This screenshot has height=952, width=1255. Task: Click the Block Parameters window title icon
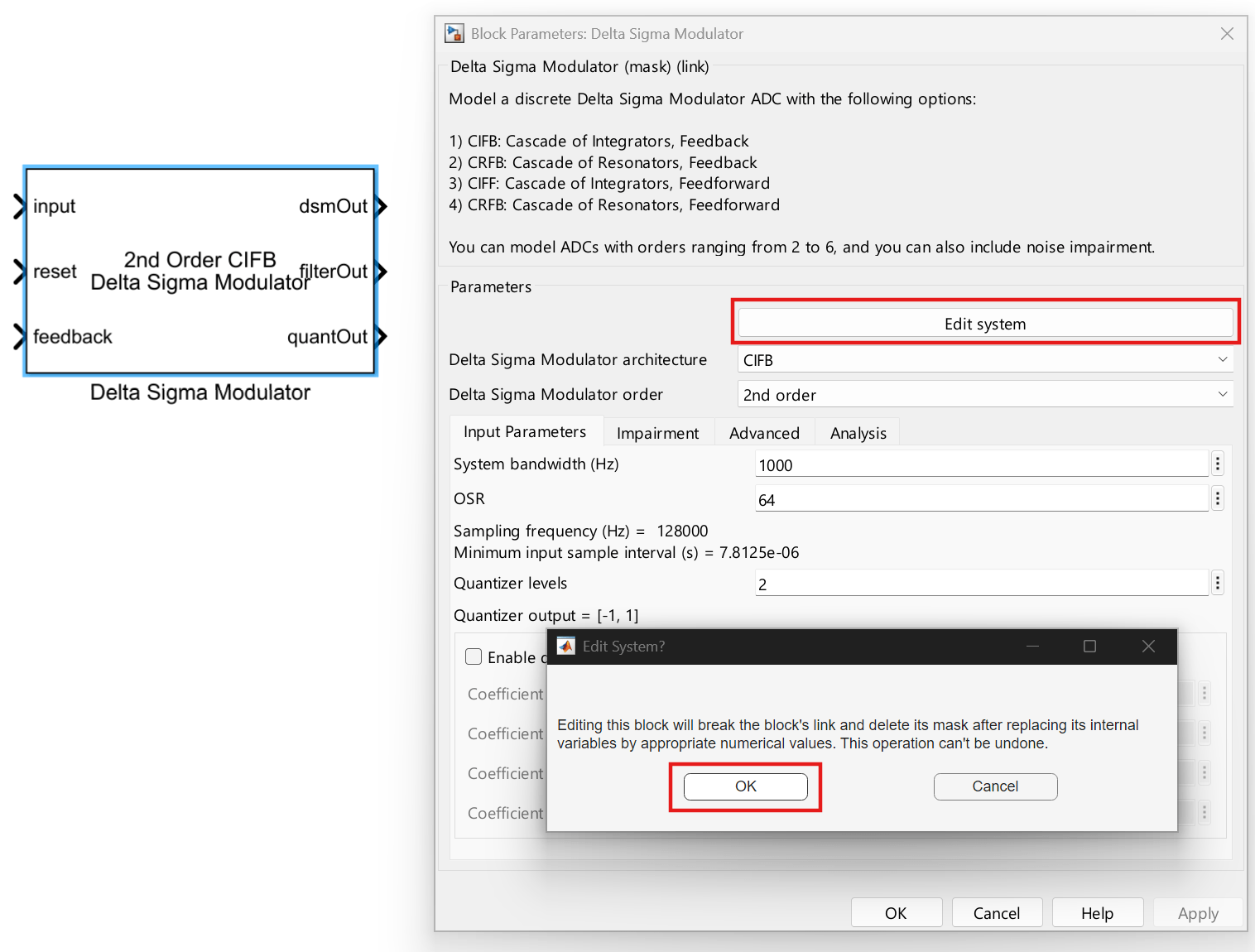pyautogui.click(x=454, y=34)
